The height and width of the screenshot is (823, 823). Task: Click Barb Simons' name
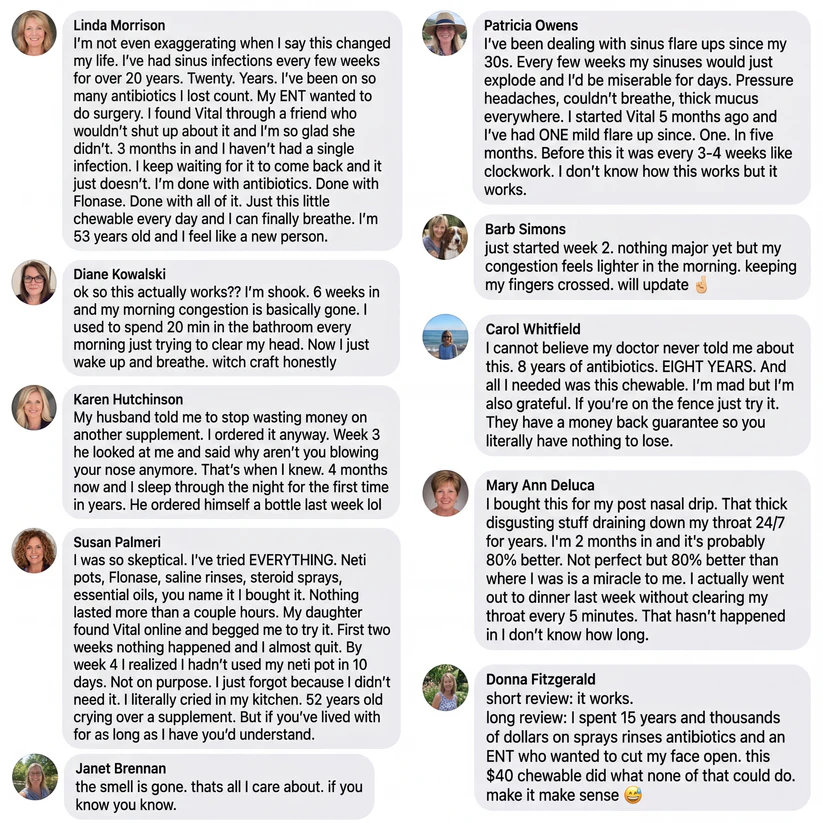coord(525,229)
